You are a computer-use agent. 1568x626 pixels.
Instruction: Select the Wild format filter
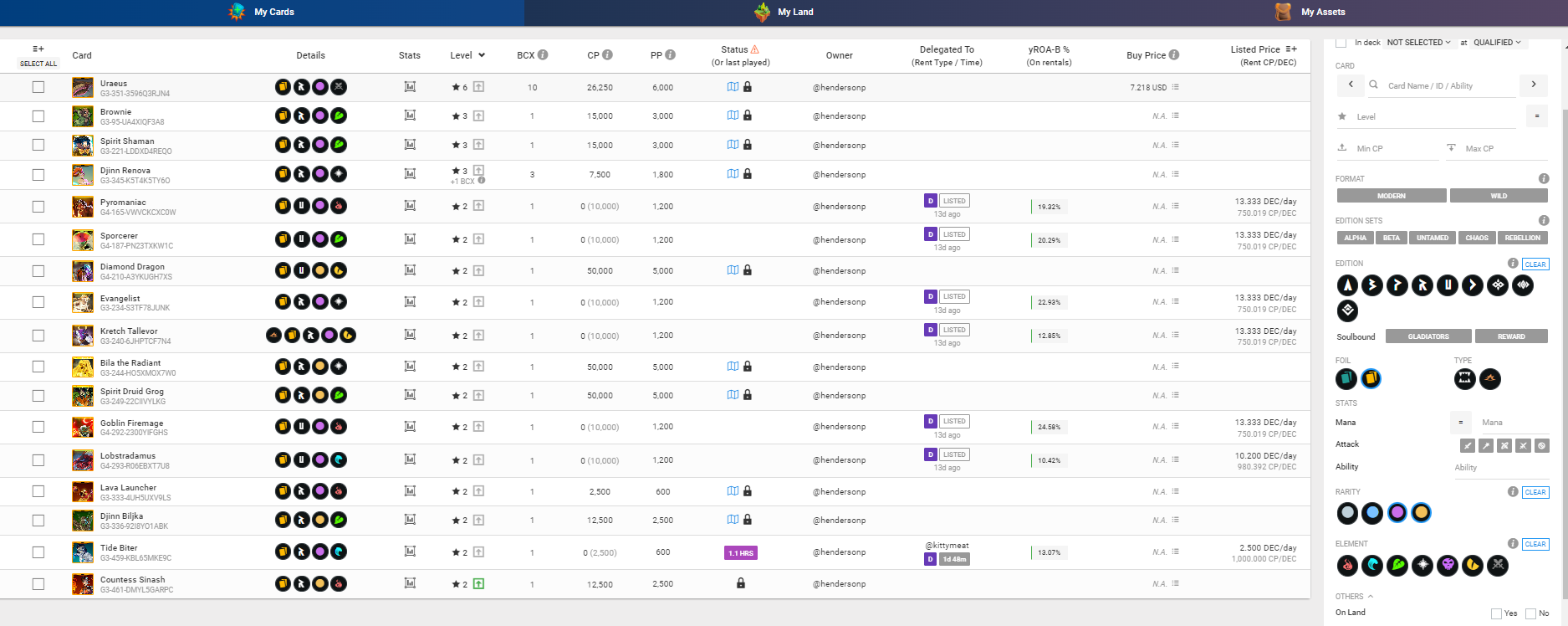(1499, 196)
